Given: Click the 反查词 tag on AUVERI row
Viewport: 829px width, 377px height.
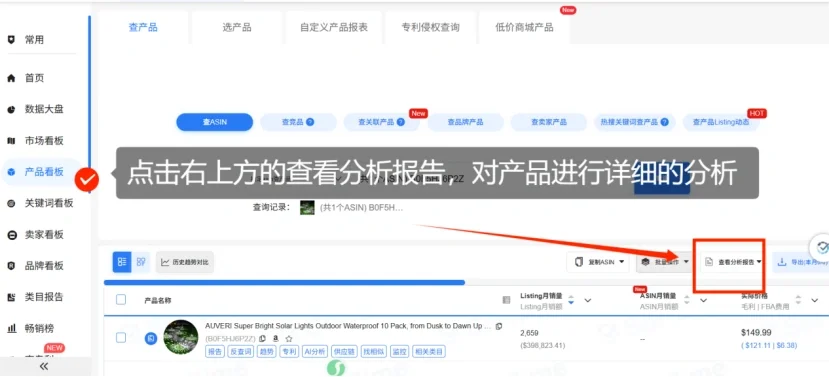Looking at the screenshot, I should 241,352.
